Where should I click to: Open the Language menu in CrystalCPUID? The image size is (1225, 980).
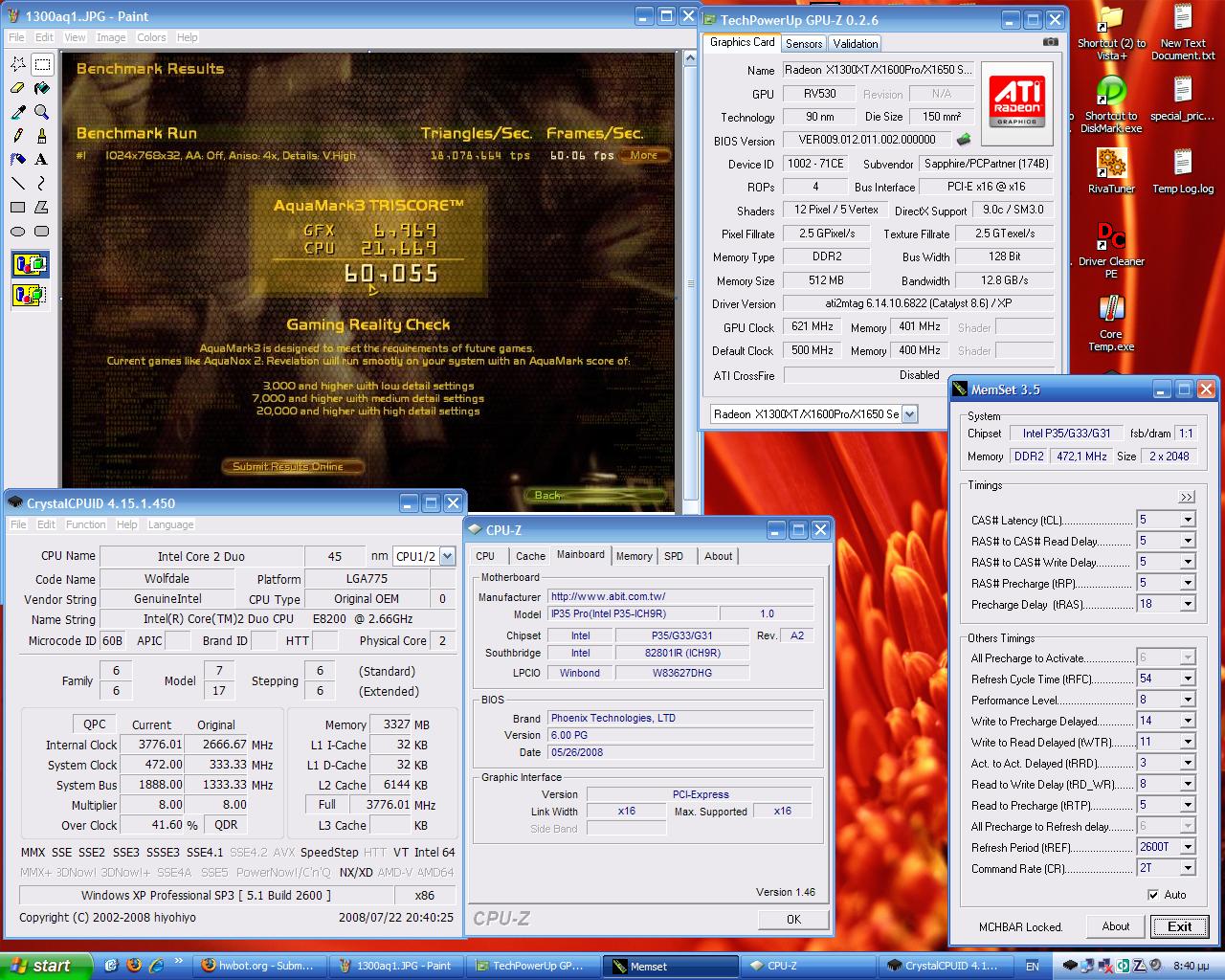tap(171, 524)
